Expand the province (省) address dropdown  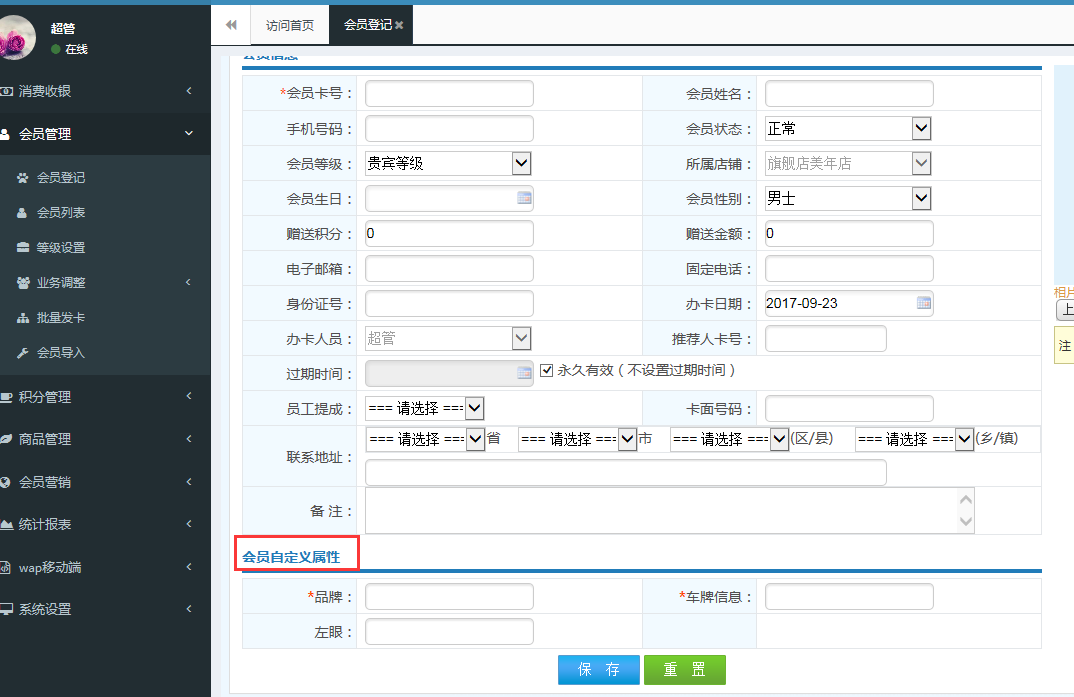click(475, 439)
